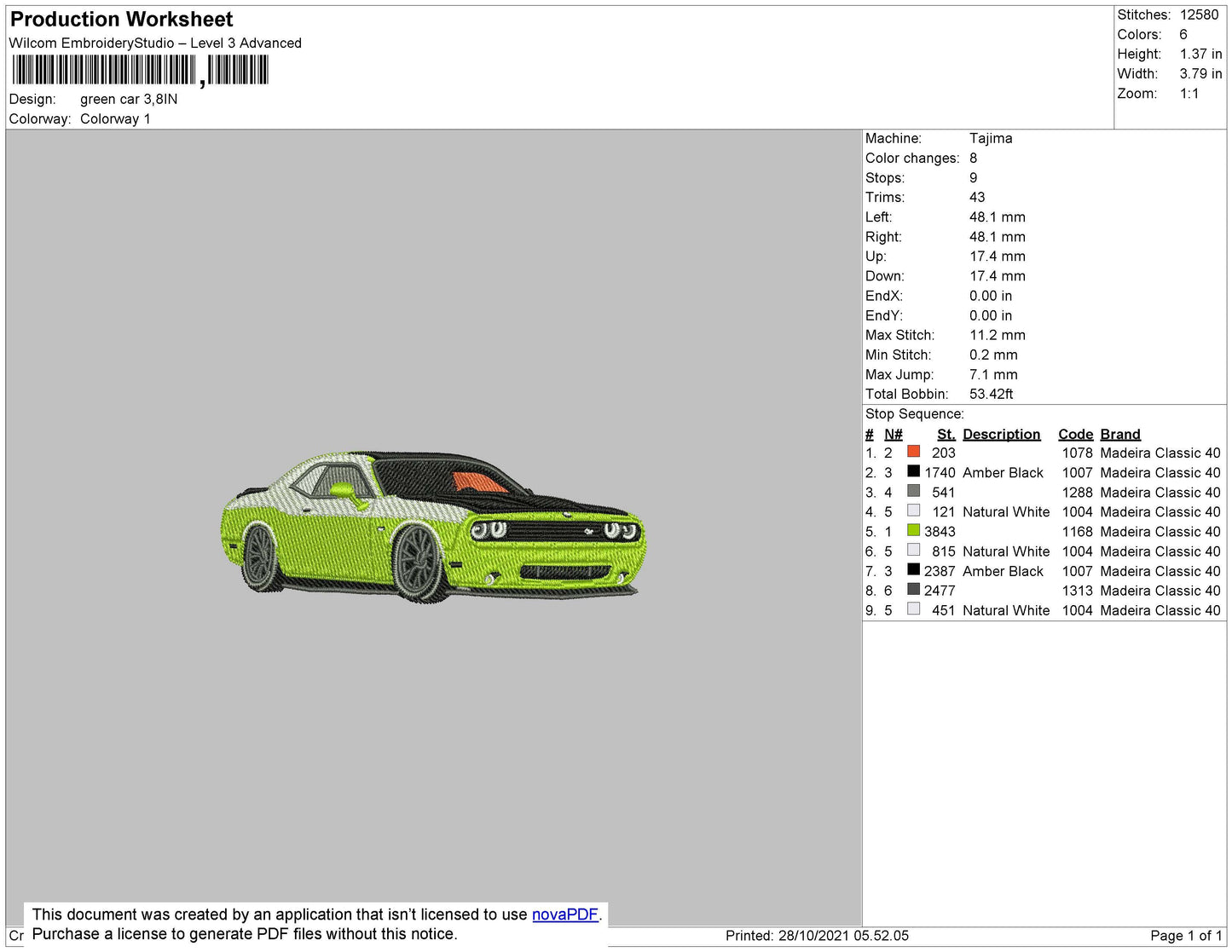Click the Brand column header
The height and width of the screenshot is (952, 1232).
click(x=1120, y=435)
